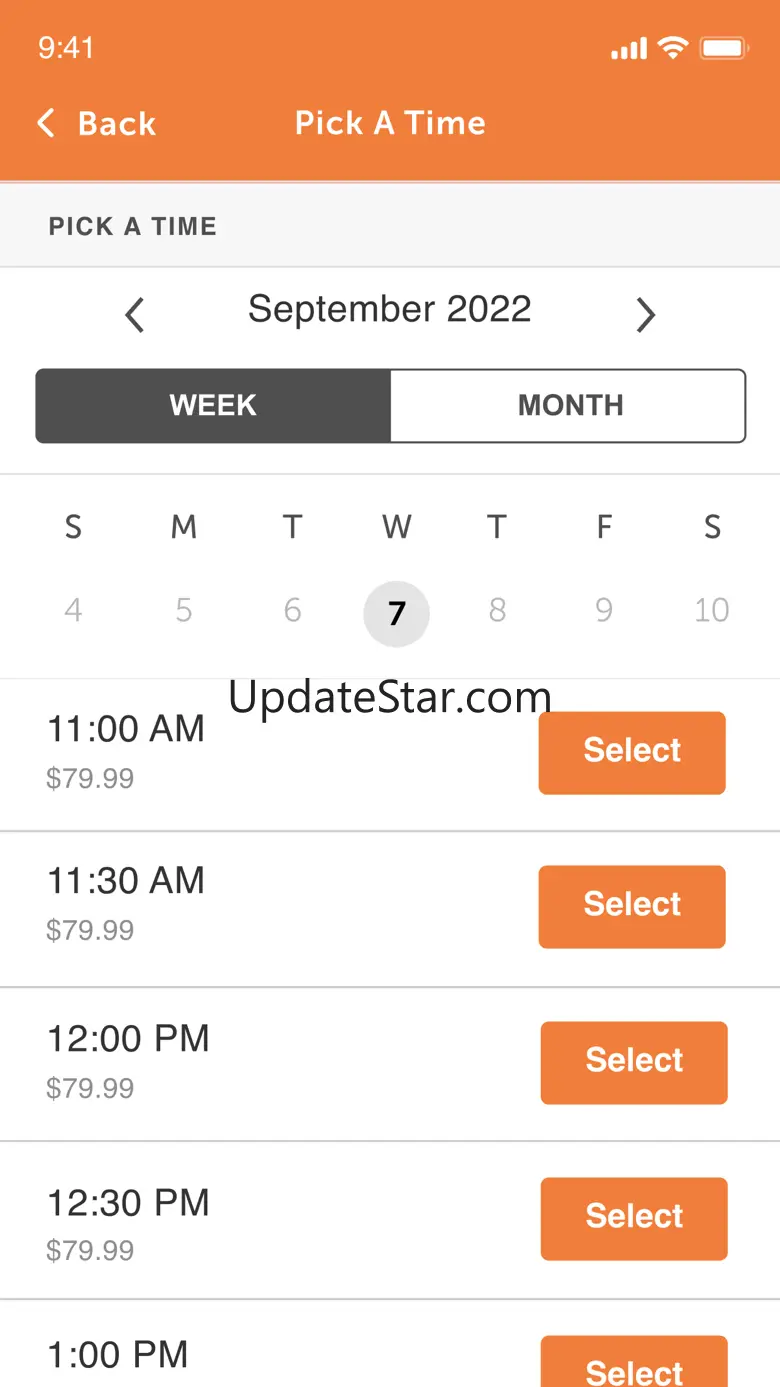780x1387 pixels.
Task: Switch to MONTH view
Action: pyautogui.click(x=569, y=405)
